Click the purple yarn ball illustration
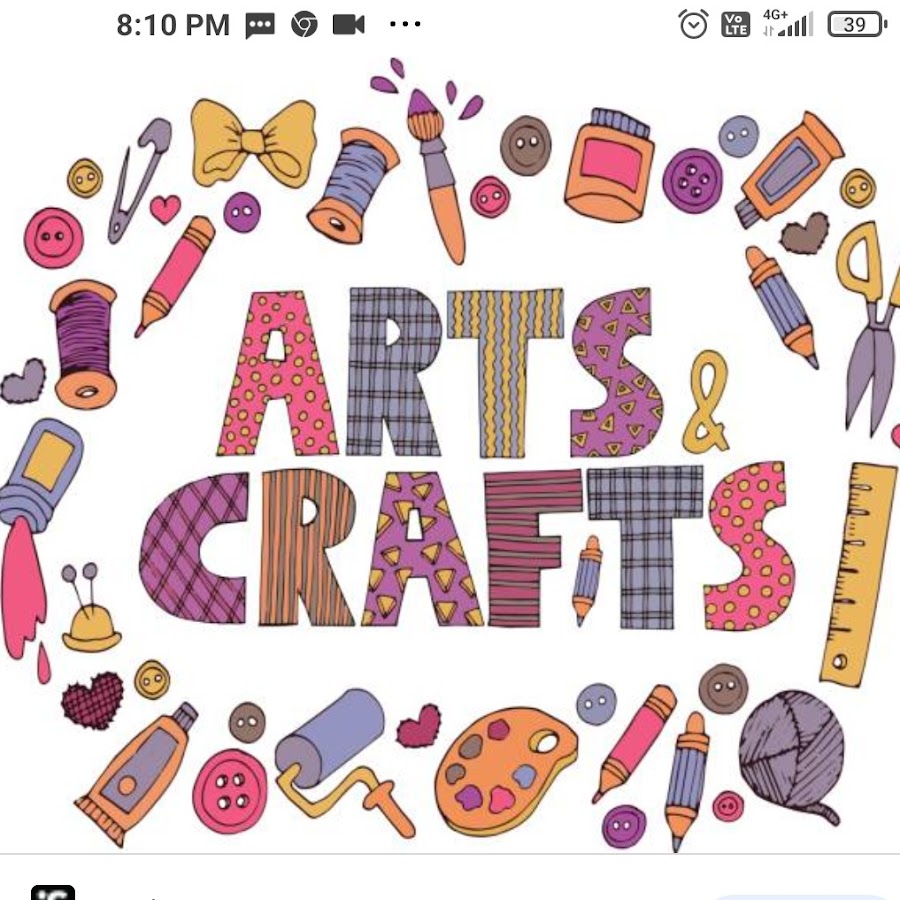 [x=792, y=754]
